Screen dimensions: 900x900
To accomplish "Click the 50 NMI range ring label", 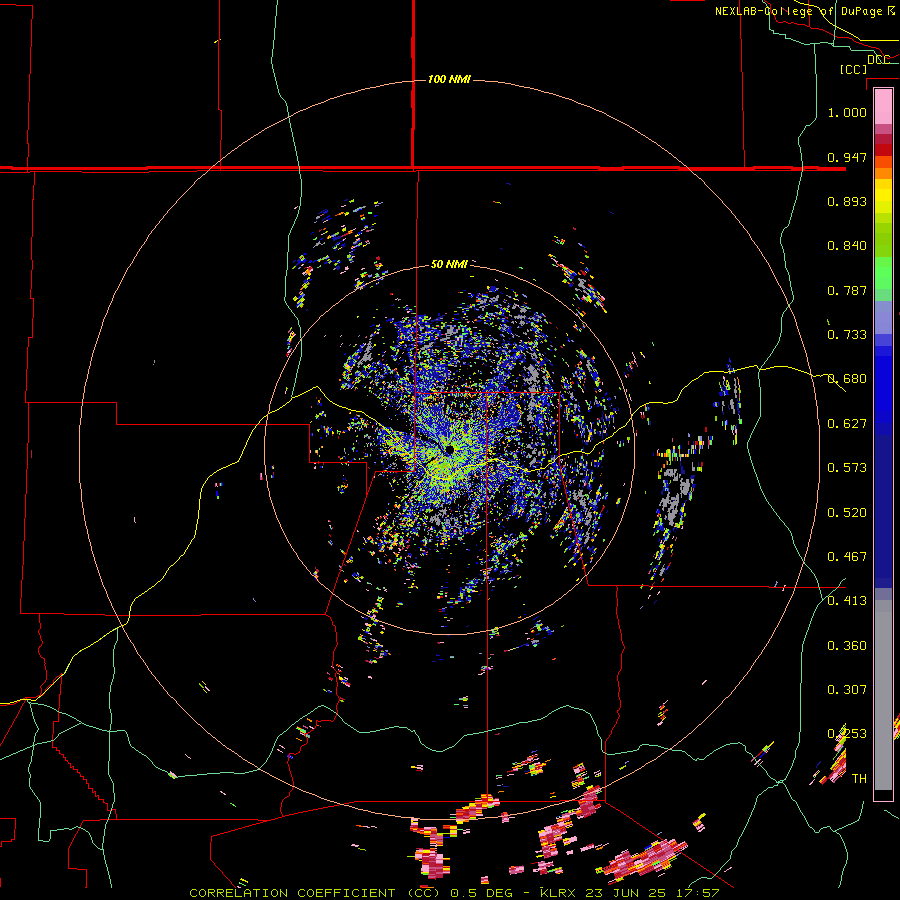I will 449,264.
